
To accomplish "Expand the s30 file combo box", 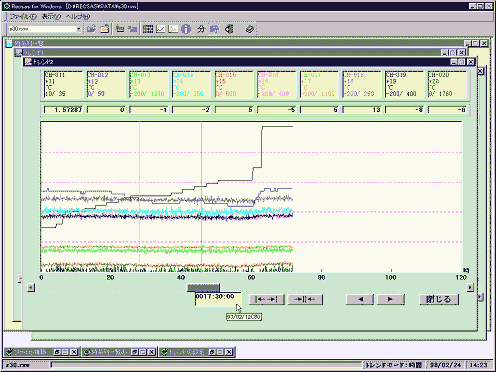I will (79, 29).
